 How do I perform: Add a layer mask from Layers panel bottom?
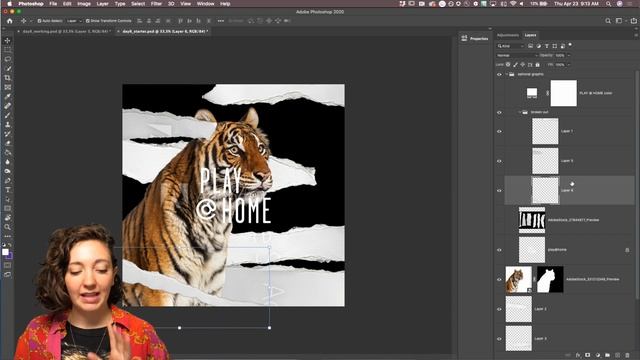[x=588, y=356]
